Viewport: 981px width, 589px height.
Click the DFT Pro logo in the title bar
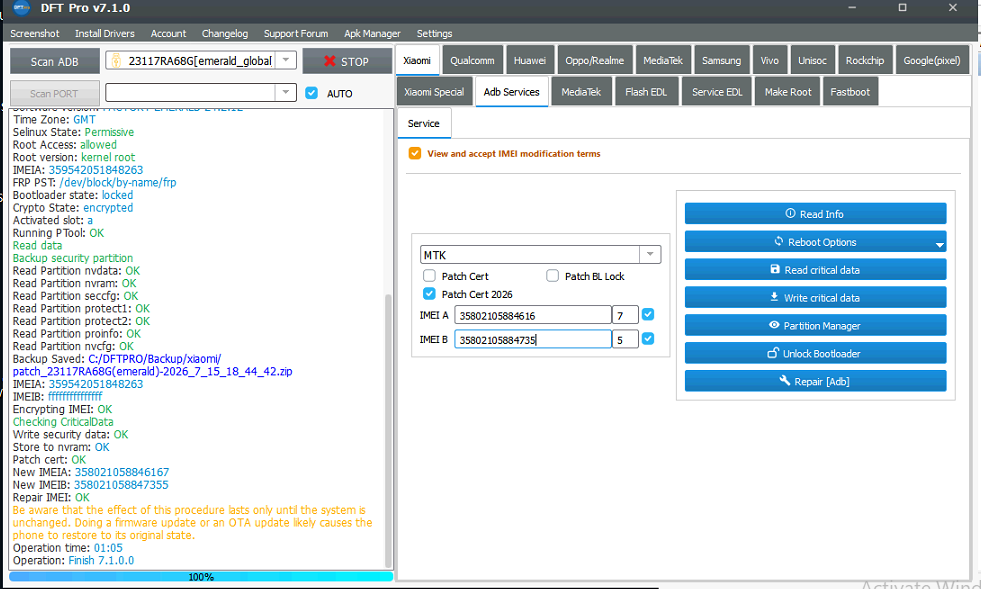21,8
